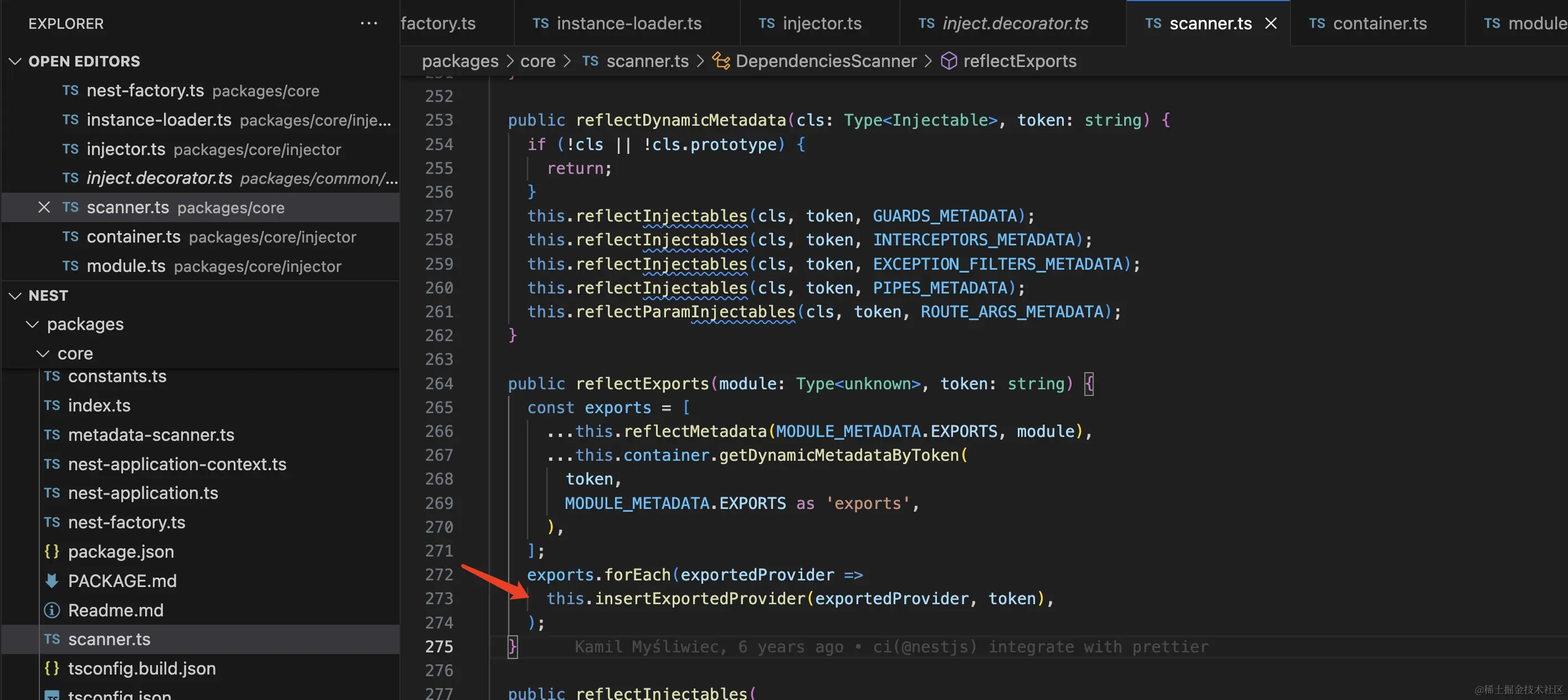Click GUARDS_METADATA constant on line 257
The image size is (1568, 700).
(x=945, y=216)
